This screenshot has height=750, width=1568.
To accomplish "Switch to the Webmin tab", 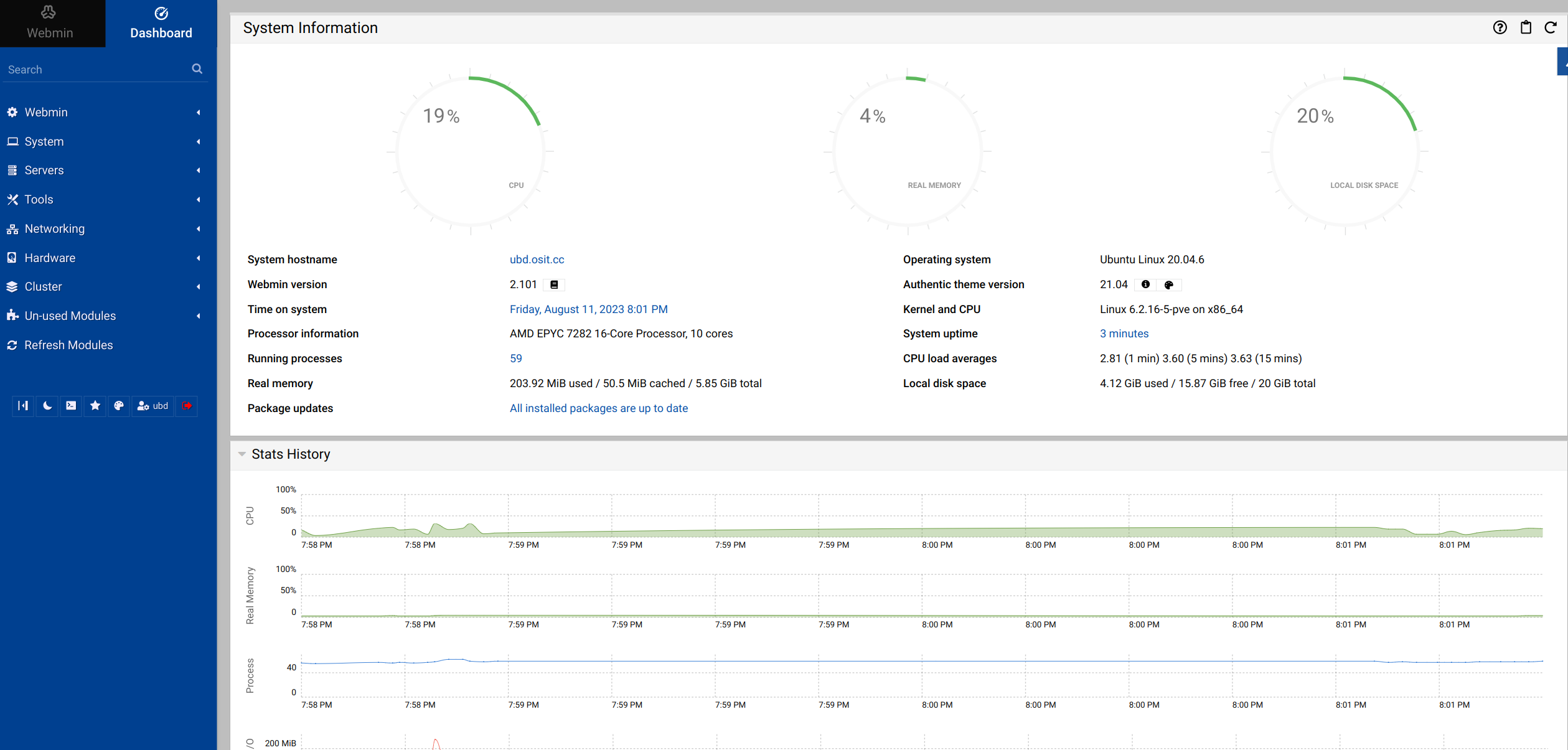I will [50, 24].
